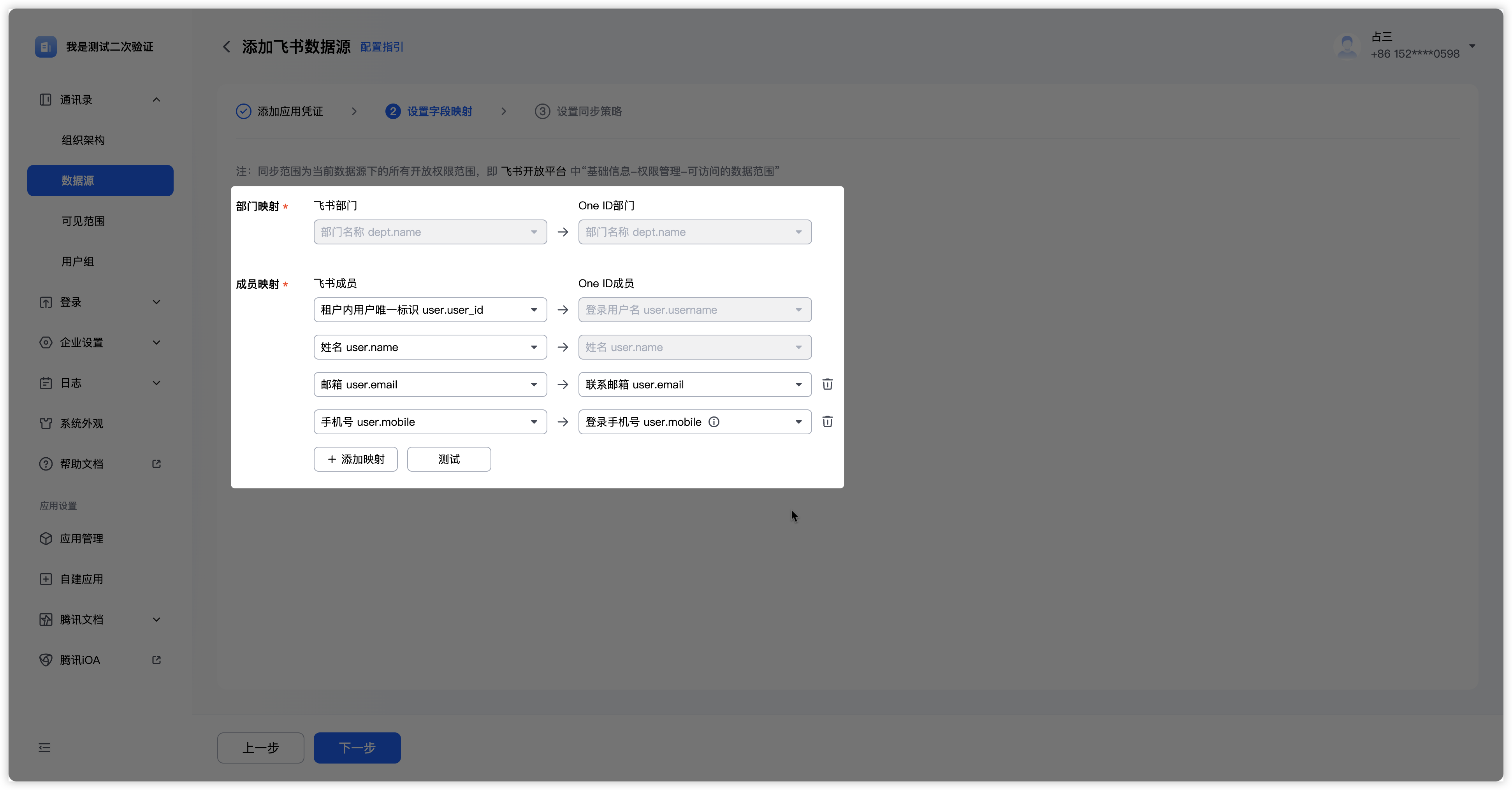Open 帮助文档 external link icon
Image resolution: width=1512 pixels, height=790 pixels.
pos(156,463)
